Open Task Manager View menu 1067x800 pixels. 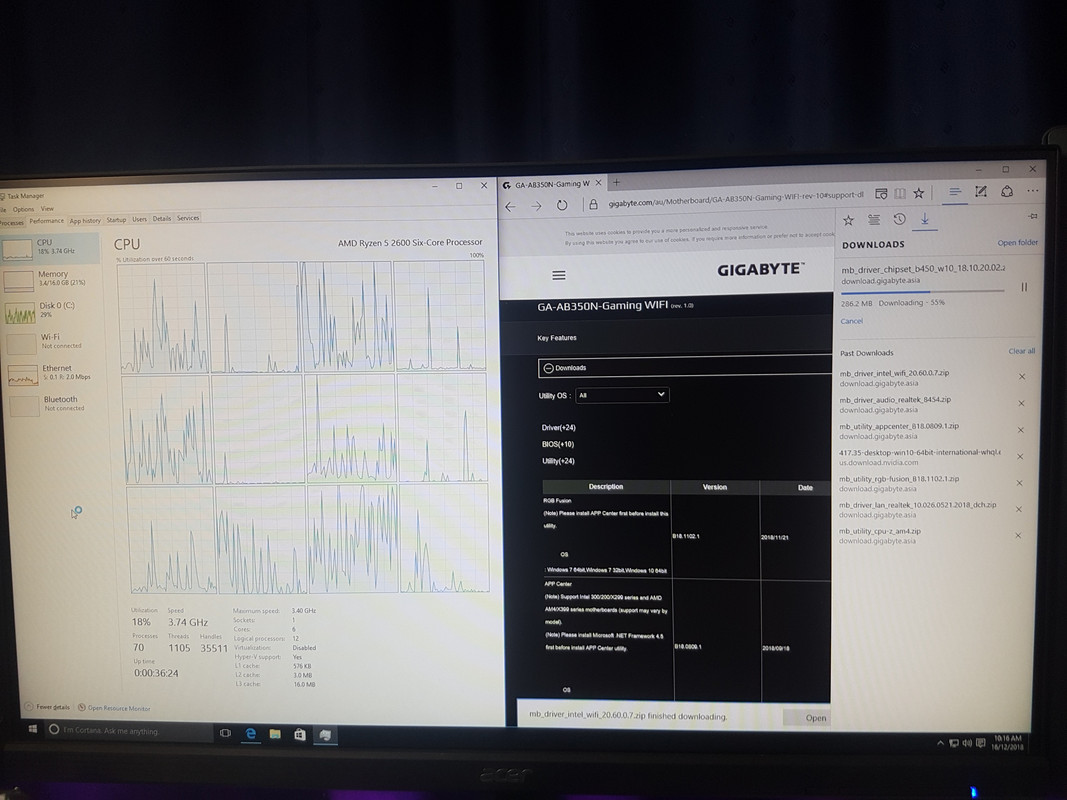tap(47, 209)
